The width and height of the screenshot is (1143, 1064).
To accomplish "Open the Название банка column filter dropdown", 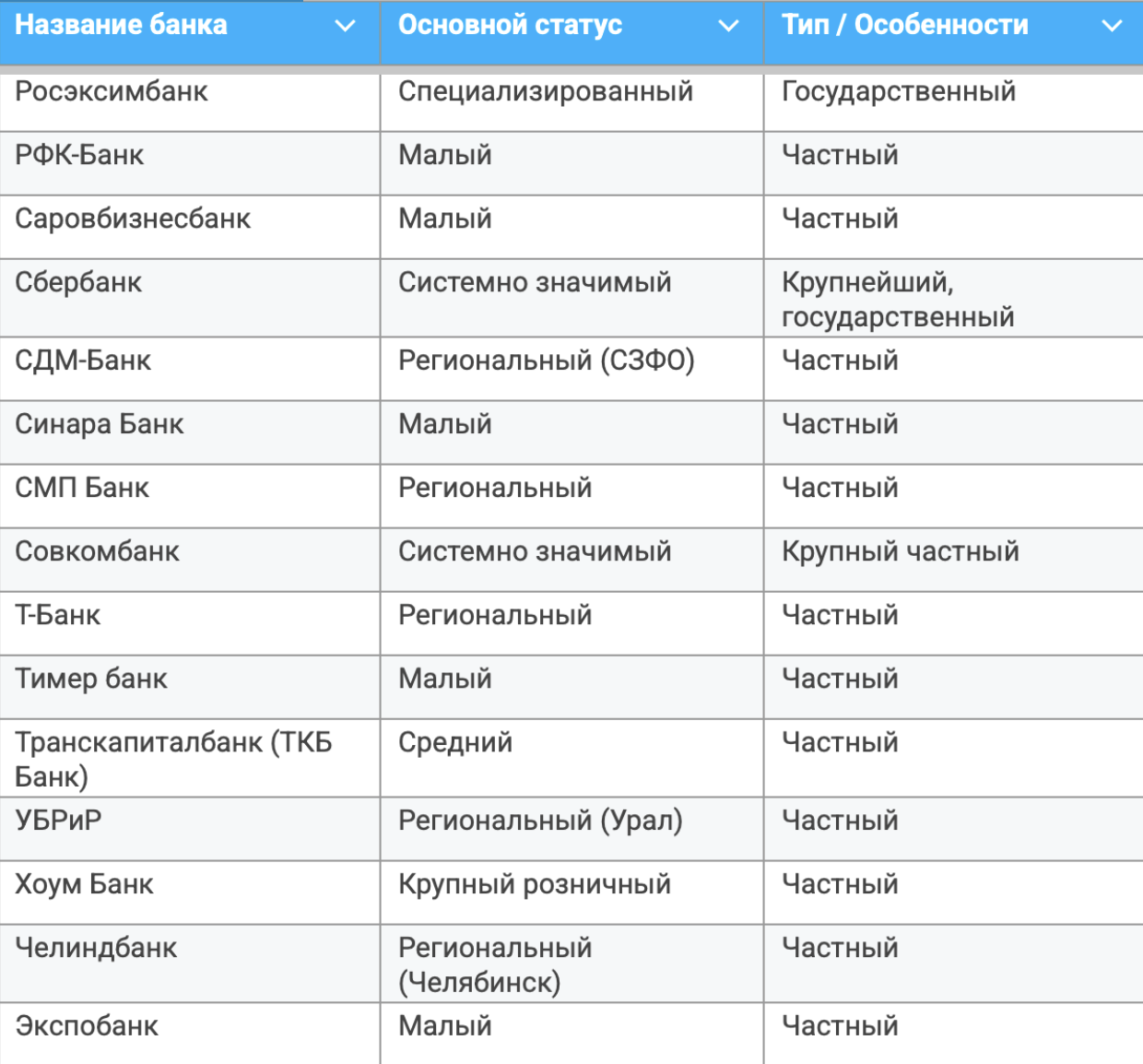I will 346,26.
